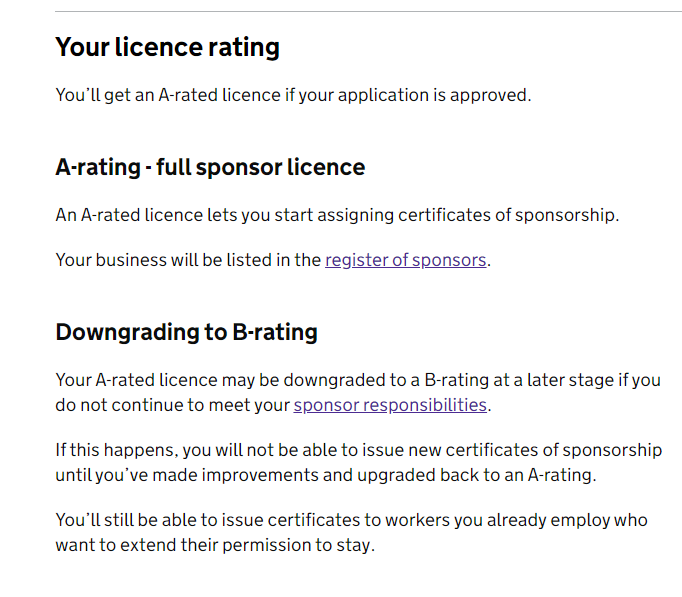682x597 pixels.
Task: Click the line "want to extend their permission to stay."
Action: (x=214, y=546)
